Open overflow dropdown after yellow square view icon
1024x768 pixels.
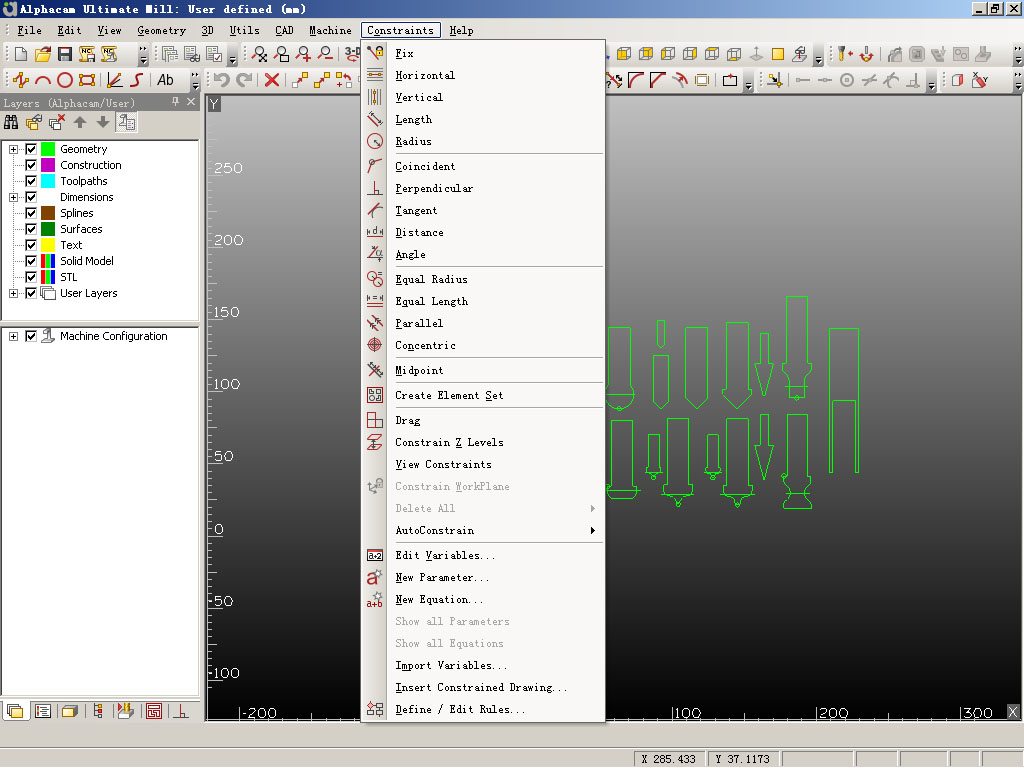pyautogui.click(x=818, y=55)
